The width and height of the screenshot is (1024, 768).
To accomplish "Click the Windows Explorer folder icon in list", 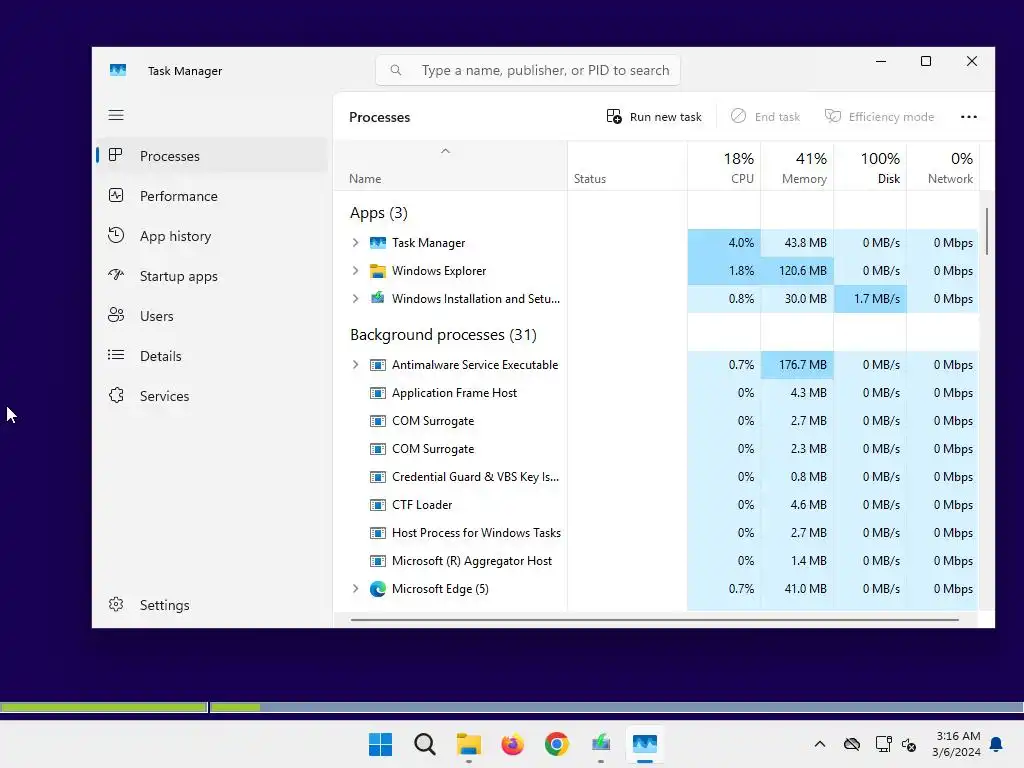I will tap(377, 270).
